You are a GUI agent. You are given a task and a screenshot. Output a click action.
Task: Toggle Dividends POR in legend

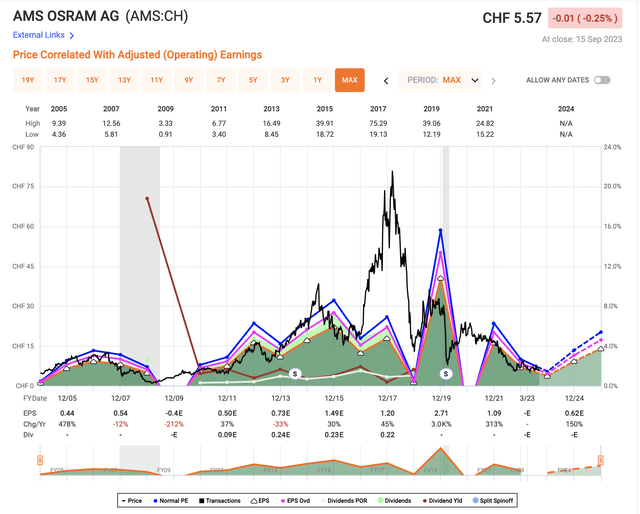click(344, 501)
